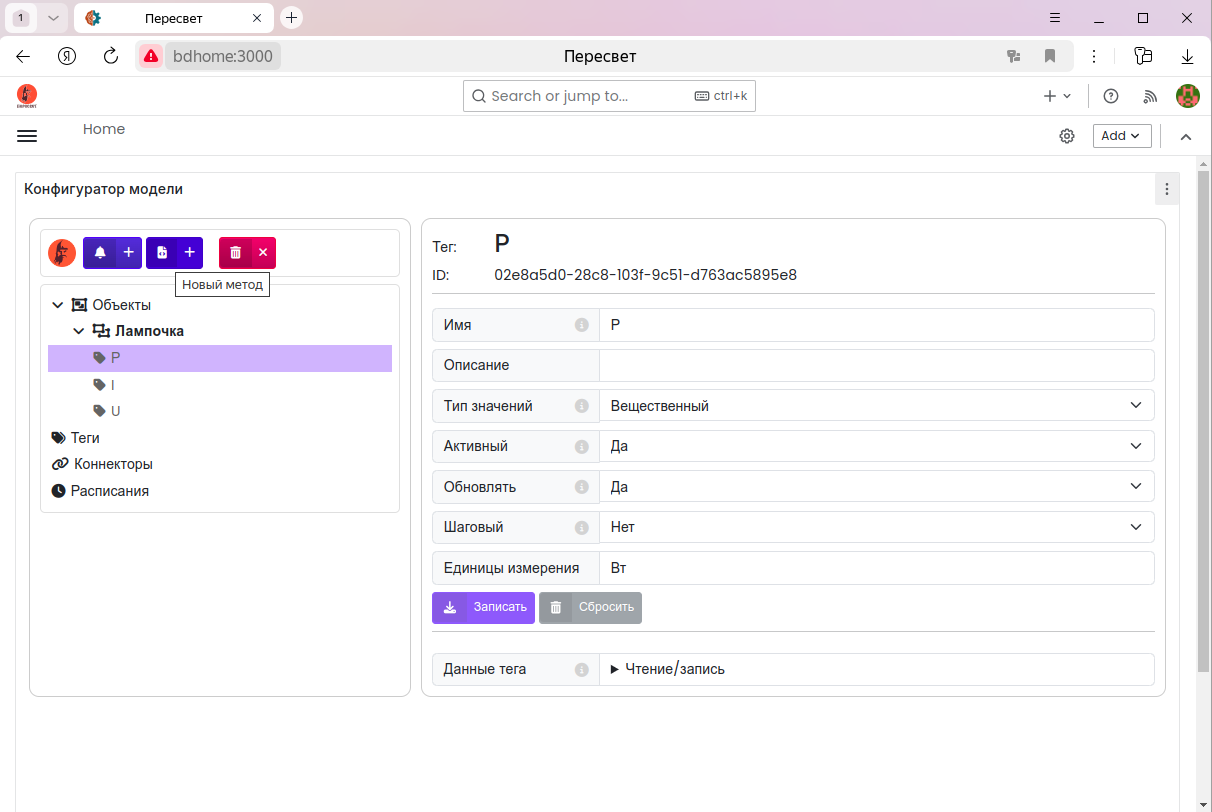
Task: Click the ID value 02e8a5d0-28c8-103f-9c51-d763ac5895e8
Action: (x=645, y=275)
